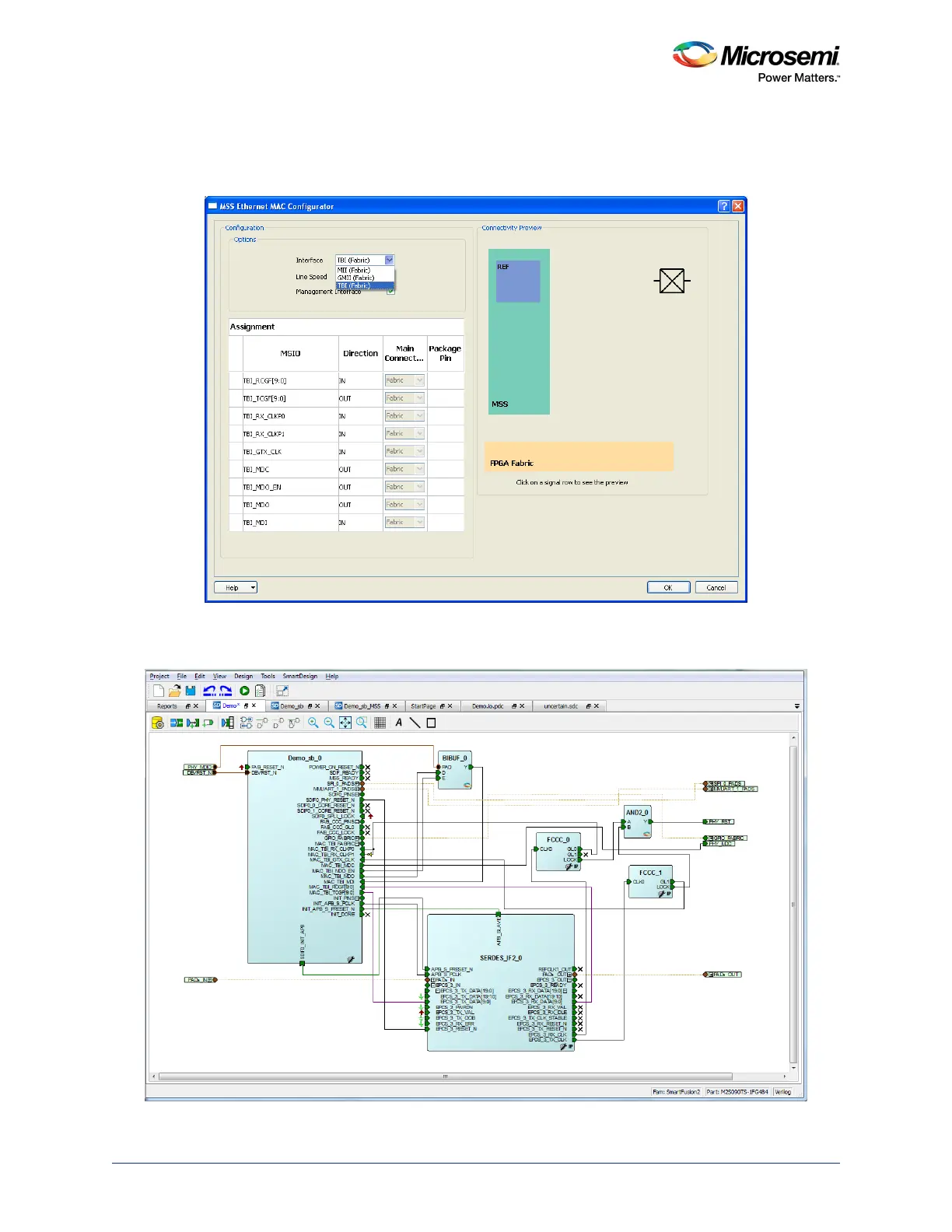Toggle the Management Interface checkbox
Viewport: 952px width, 1232px height.
[390, 292]
